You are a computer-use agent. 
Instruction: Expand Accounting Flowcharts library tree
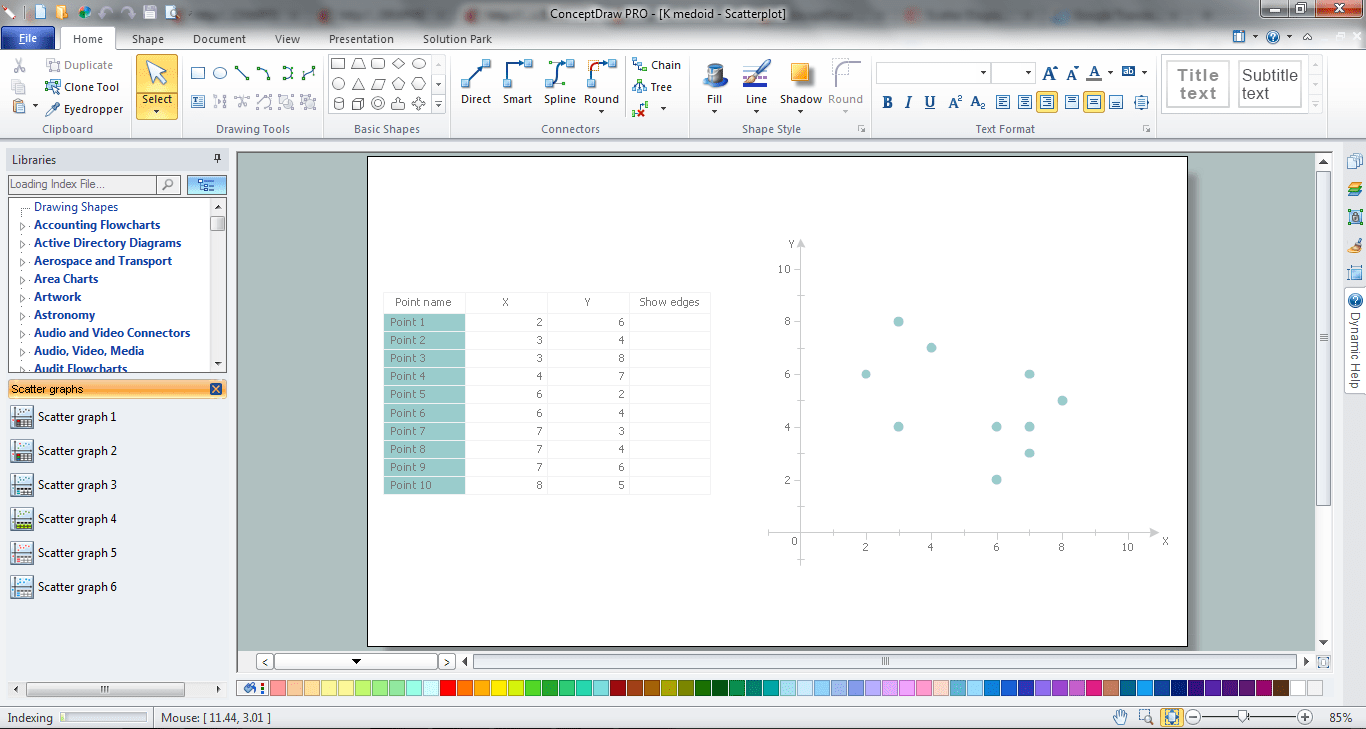(x=22, y=226)
